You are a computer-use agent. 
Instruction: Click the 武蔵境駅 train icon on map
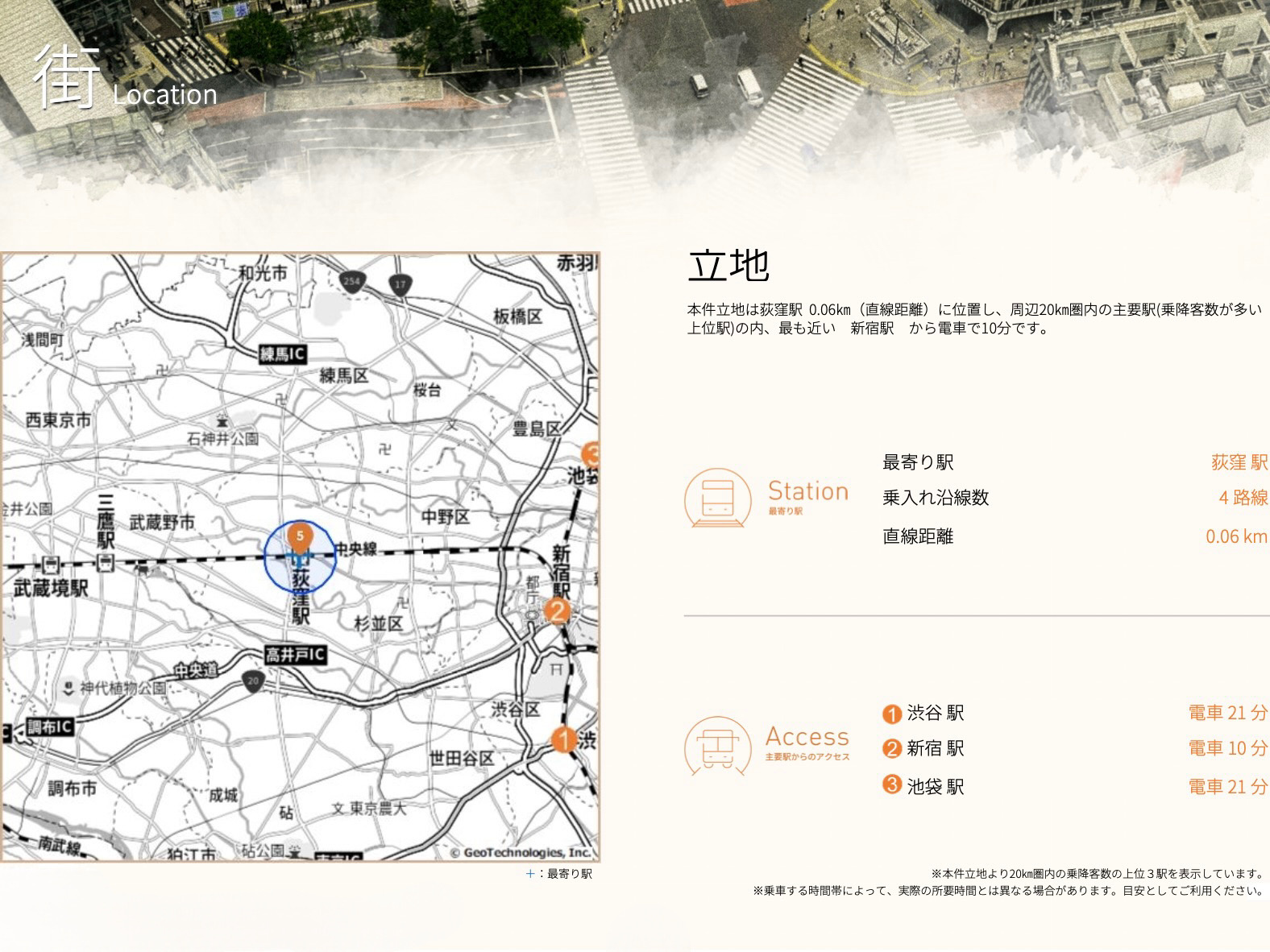[51, 565]
